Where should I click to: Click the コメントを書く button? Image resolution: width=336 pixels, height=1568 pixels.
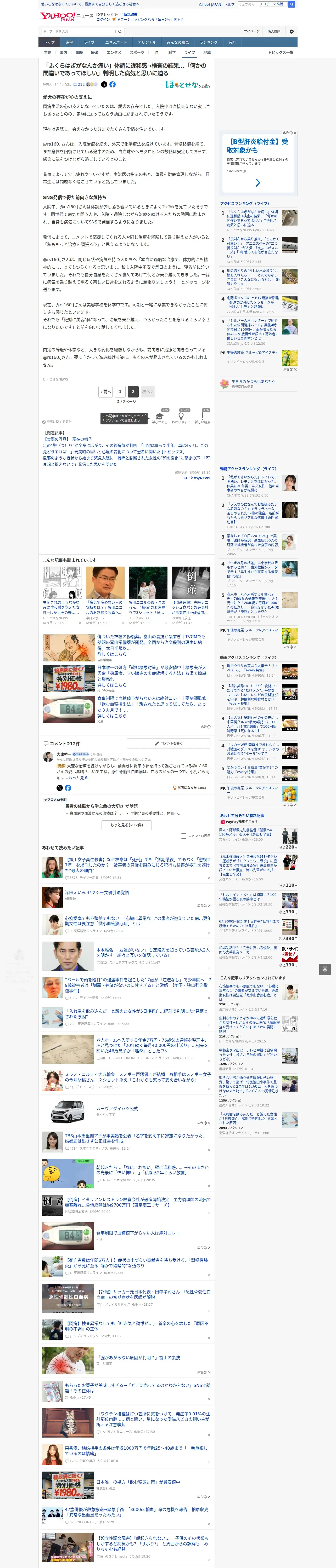(169, 743)
